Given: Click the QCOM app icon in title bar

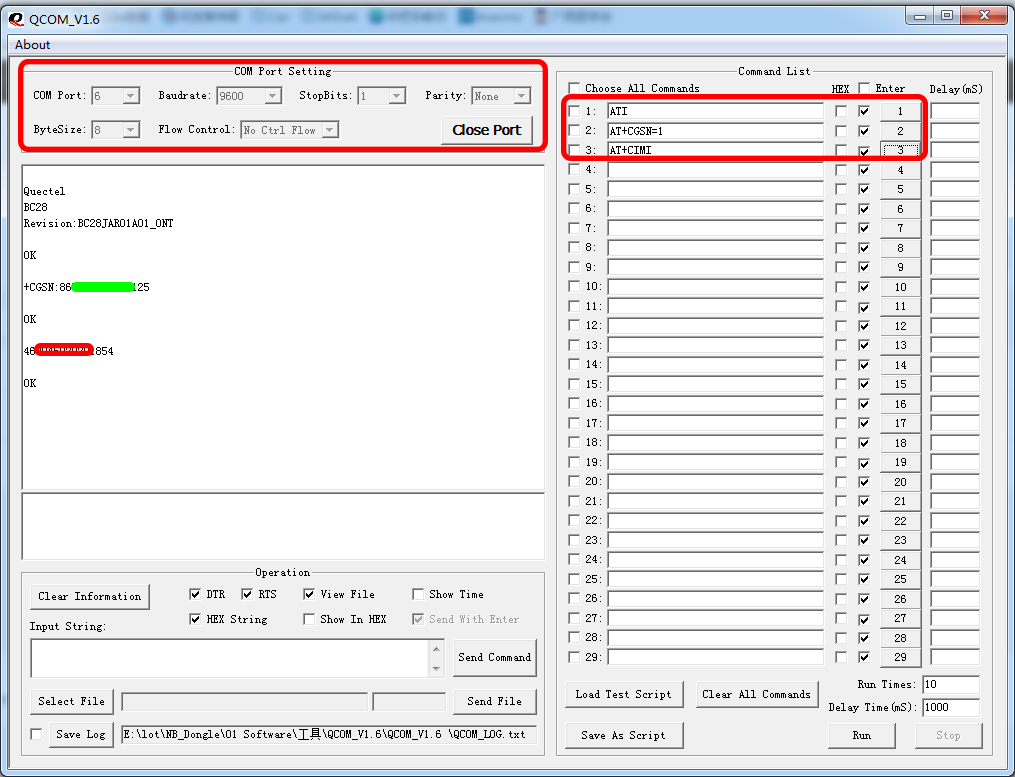Looking at the screenshot, I should tap(16, 19).
